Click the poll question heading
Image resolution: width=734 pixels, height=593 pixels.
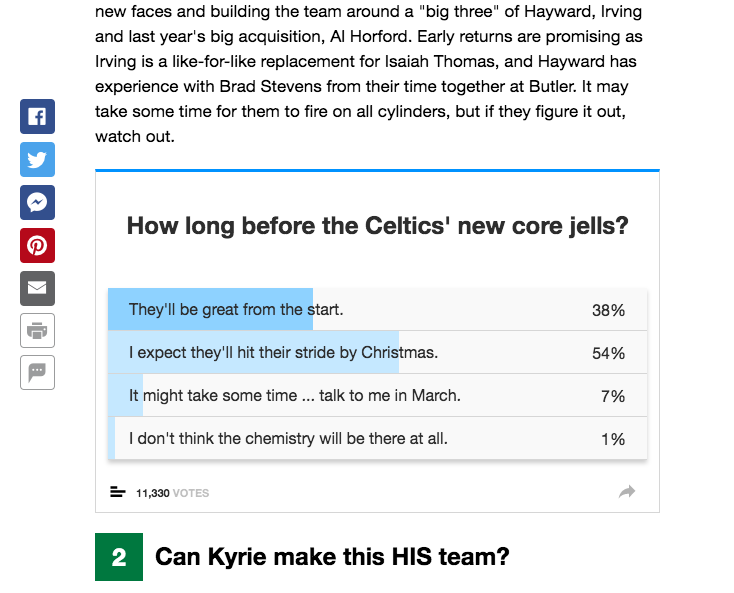[x=377, y=226]
